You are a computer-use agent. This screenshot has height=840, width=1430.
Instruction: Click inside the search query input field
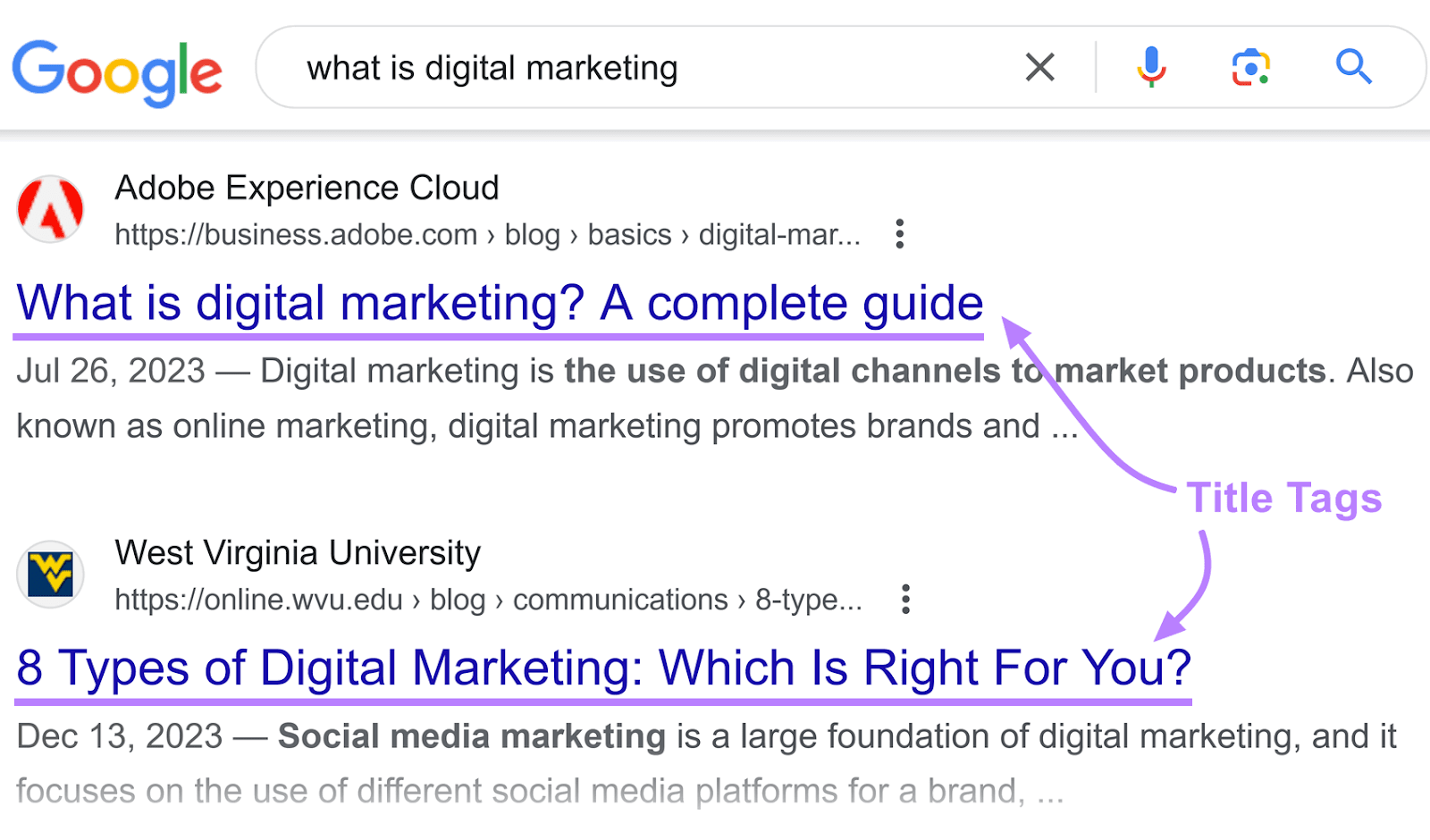(626, 67)
